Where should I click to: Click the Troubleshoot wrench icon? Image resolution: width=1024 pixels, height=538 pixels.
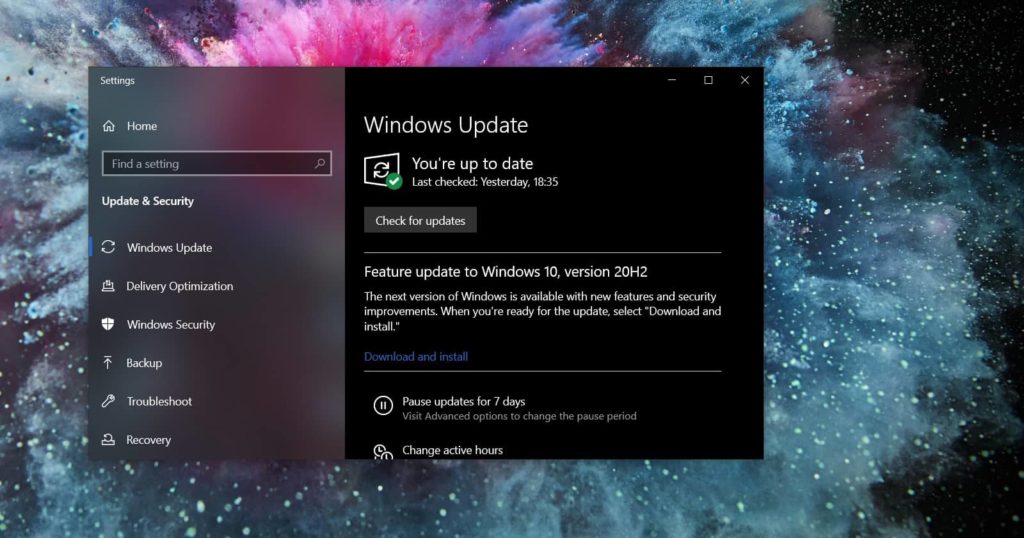click(108, 401)
